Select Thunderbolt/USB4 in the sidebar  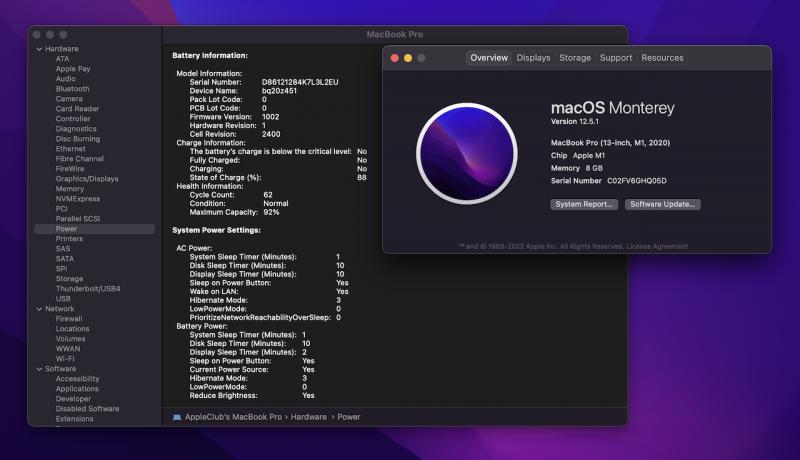tap(88, 289)
